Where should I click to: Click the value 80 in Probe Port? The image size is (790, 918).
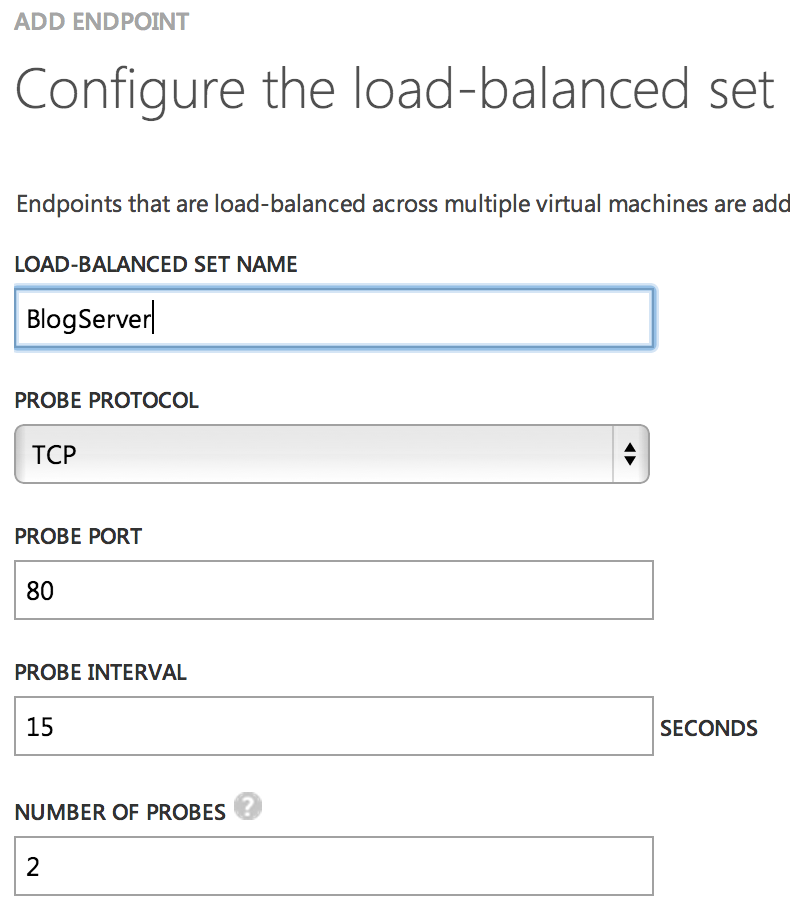pyautogui.click(x=41, y=591)
